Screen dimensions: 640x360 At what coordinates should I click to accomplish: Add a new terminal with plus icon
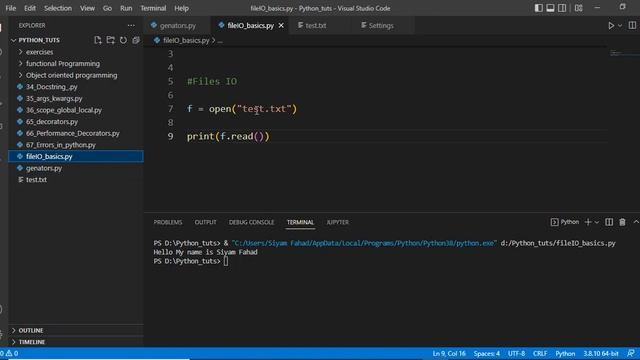tap(588, 222)
